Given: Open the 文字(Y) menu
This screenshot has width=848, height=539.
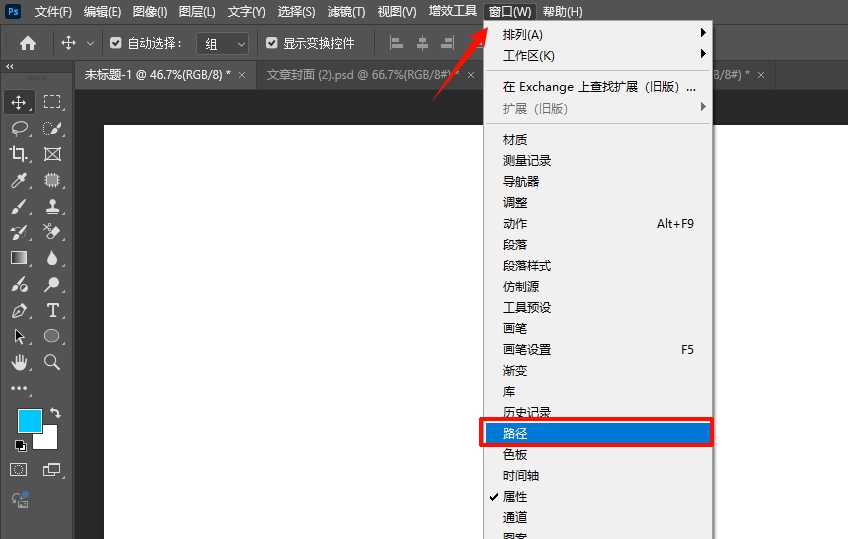Looking at the screenshot, I should [247, 11].
